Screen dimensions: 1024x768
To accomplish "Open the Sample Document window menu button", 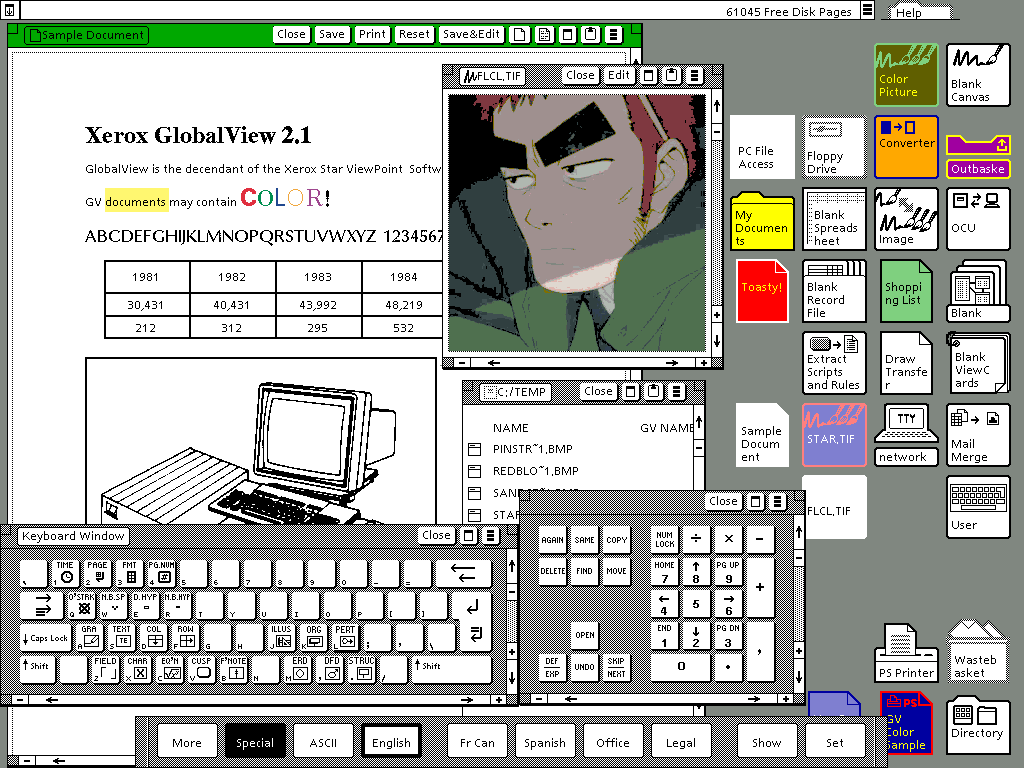I will point(612,34).
